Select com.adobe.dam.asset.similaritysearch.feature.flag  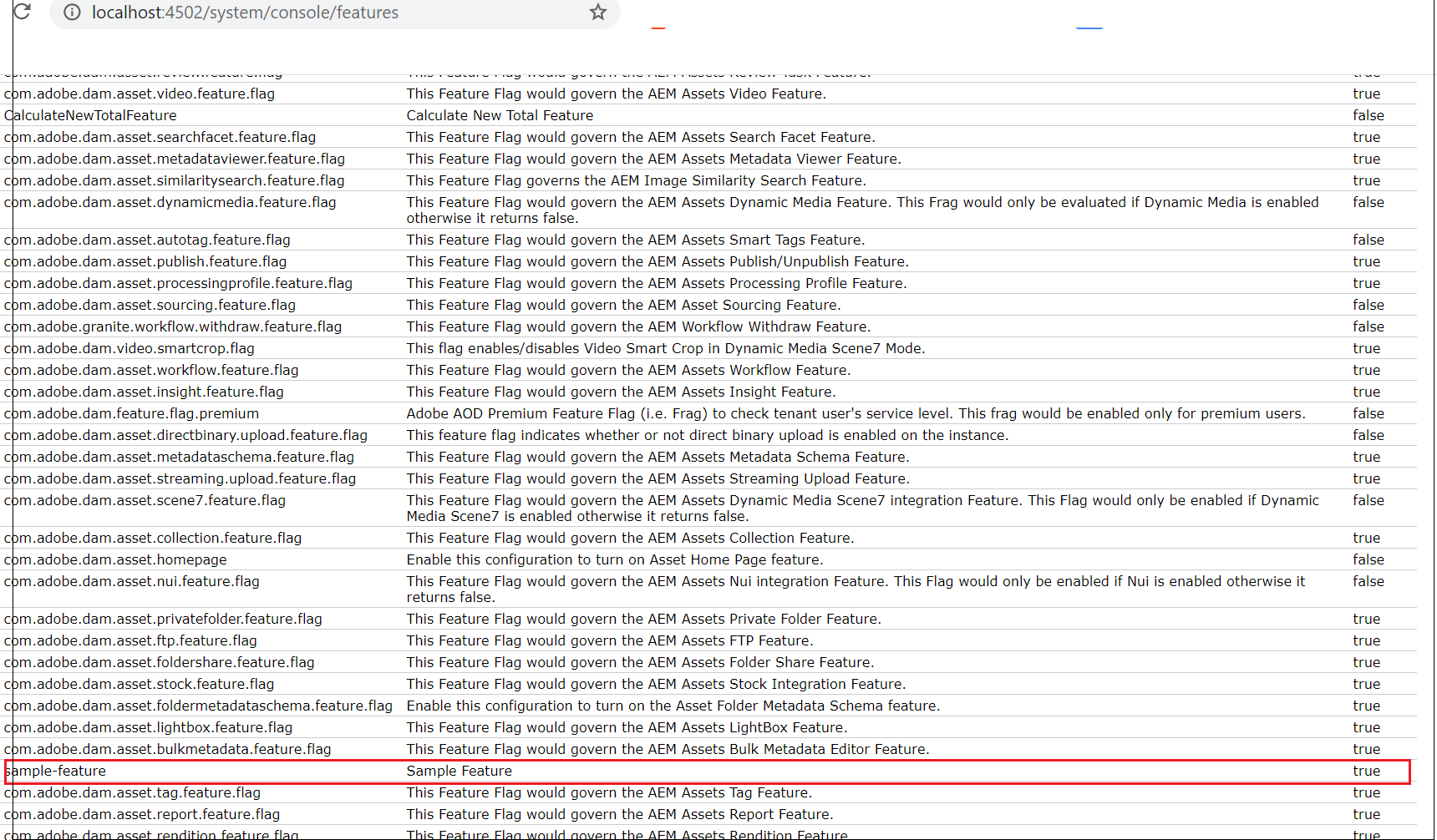pyautogui.click(x=174, y=180)
